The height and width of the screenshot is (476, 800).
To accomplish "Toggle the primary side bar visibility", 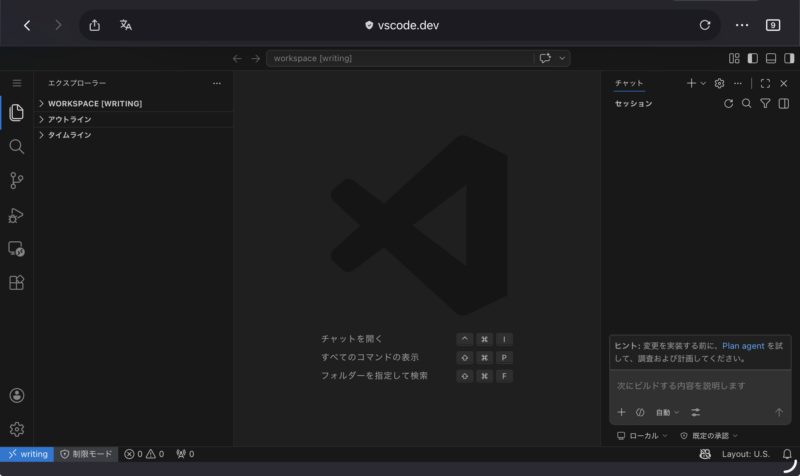I will tap(753, 58).
